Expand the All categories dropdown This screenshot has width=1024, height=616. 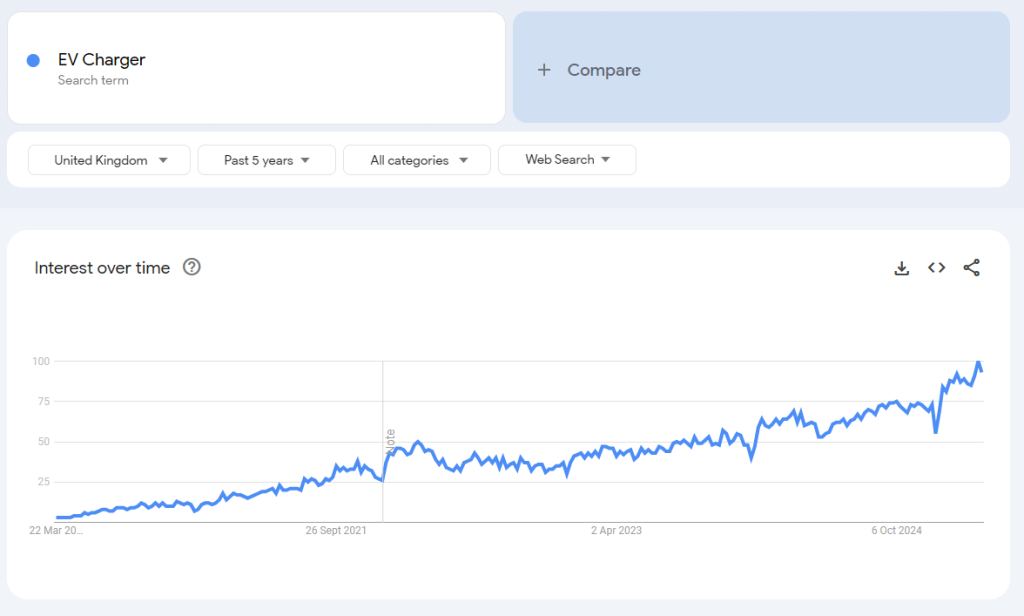tap(417, 160)
